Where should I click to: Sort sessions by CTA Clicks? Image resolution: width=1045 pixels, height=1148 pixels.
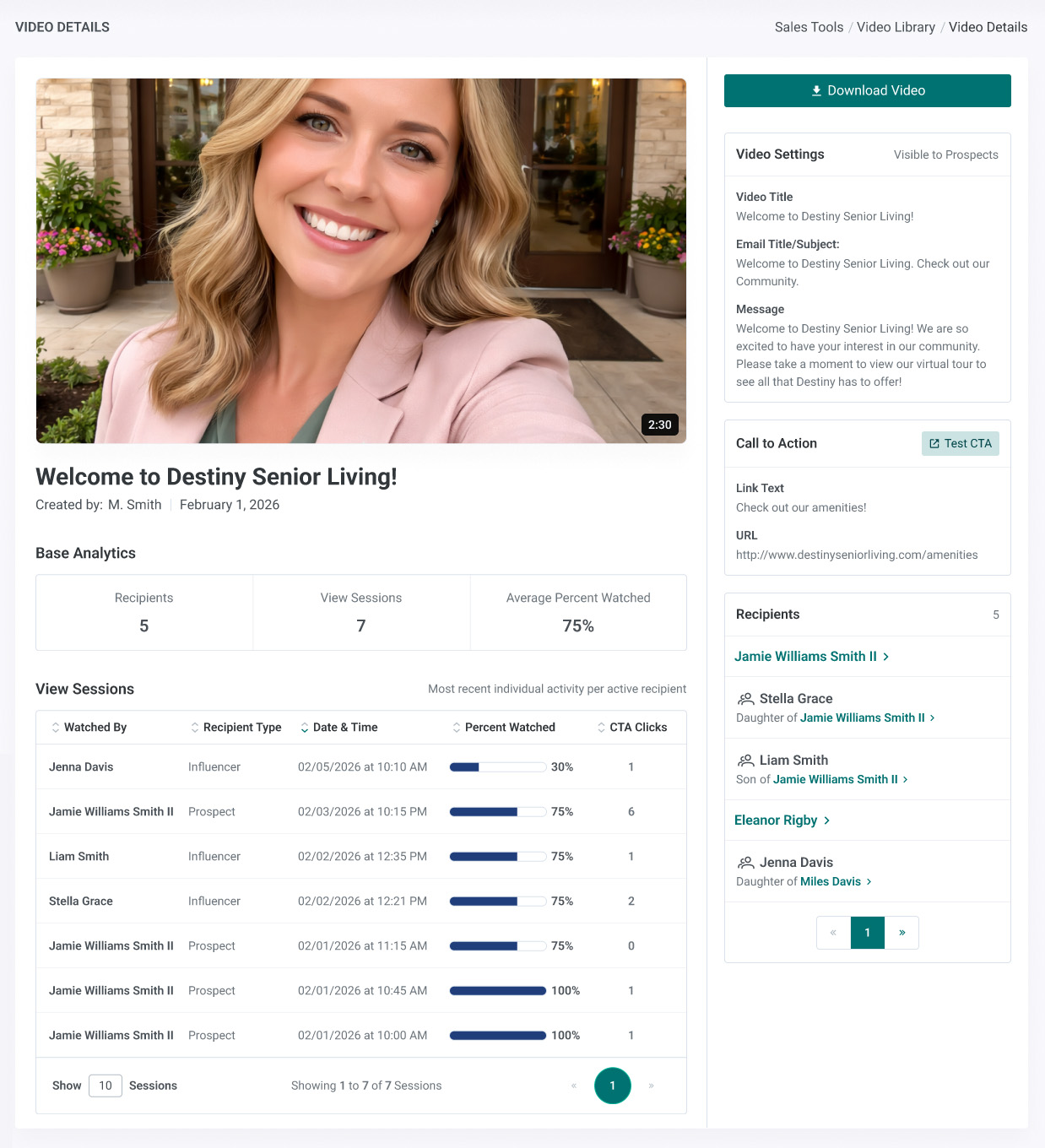coord(631,727)
